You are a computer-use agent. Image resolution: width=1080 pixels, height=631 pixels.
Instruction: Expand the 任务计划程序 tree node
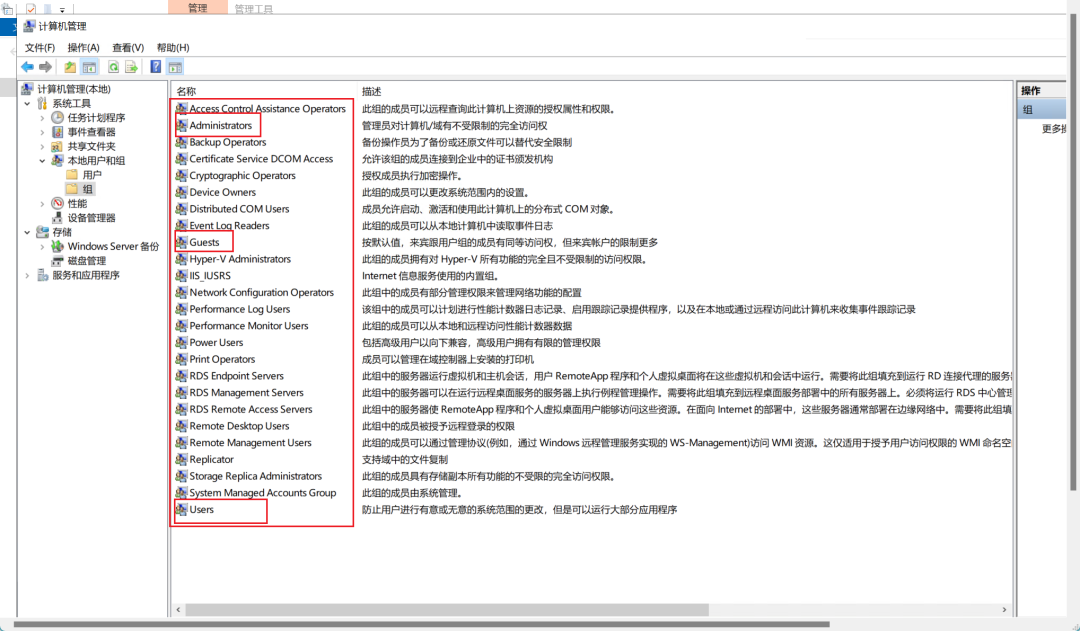pyautogui.click(x=42, y=118)
